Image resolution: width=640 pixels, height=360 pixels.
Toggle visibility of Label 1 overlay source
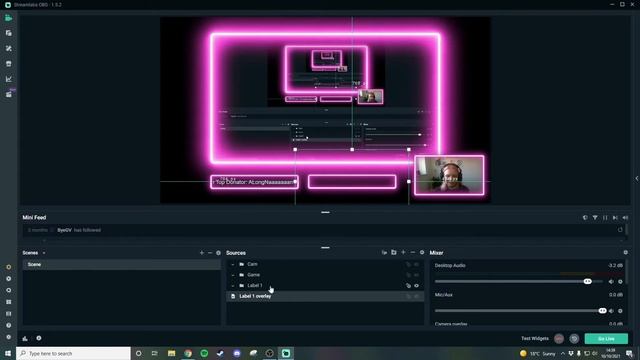pyautogui.click(x=417, y=296)
